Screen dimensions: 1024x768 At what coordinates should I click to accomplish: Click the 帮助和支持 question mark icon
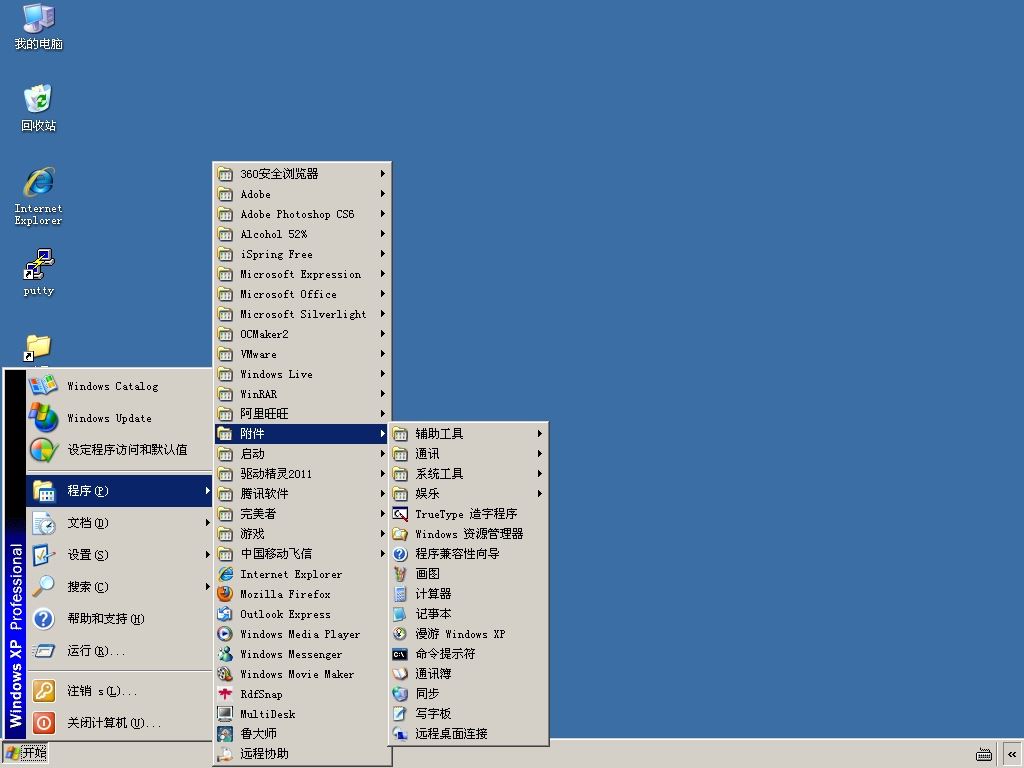point(43,618)
